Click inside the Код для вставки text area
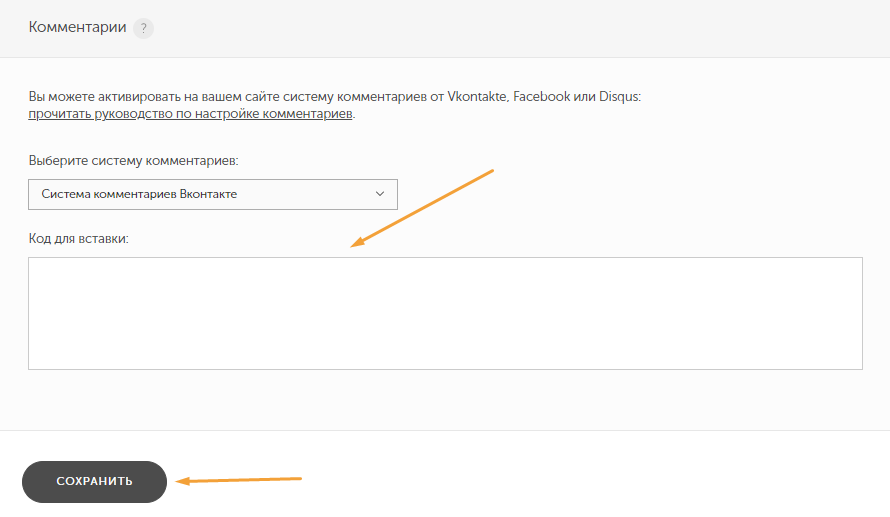890x517 pixels. 446,313
